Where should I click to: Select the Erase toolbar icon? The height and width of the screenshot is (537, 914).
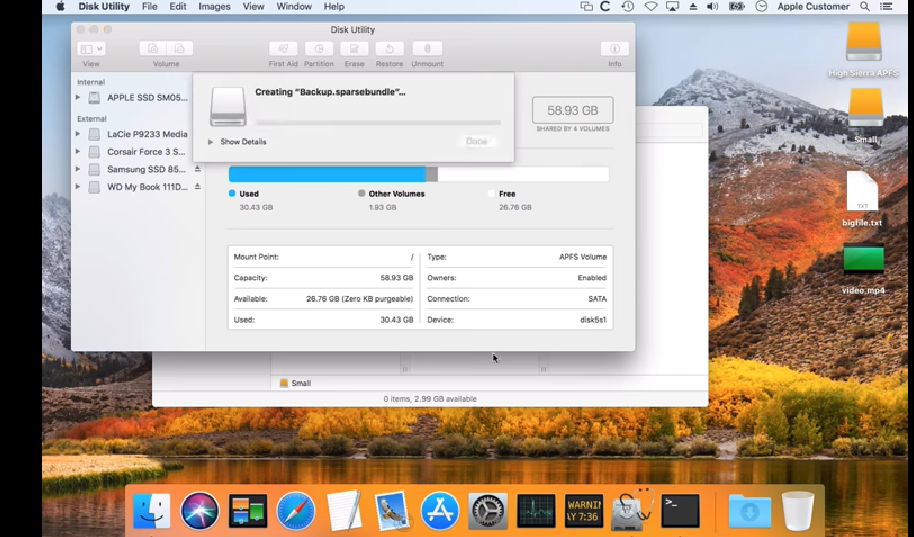[x=354, y=49]
